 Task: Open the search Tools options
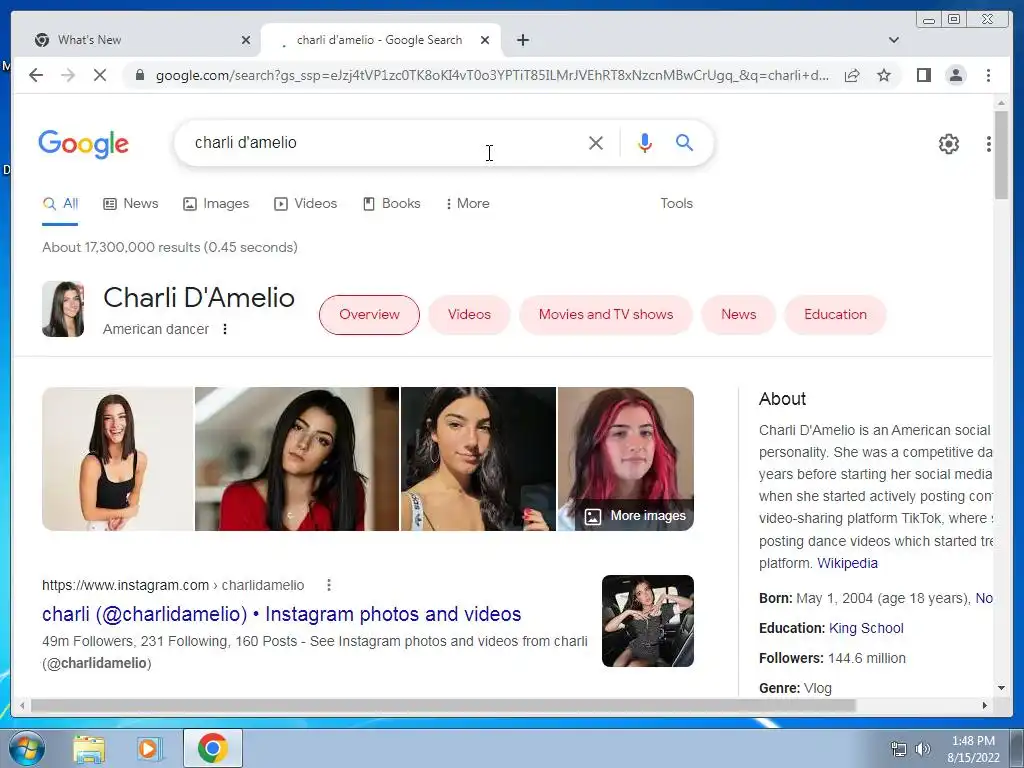676,204
